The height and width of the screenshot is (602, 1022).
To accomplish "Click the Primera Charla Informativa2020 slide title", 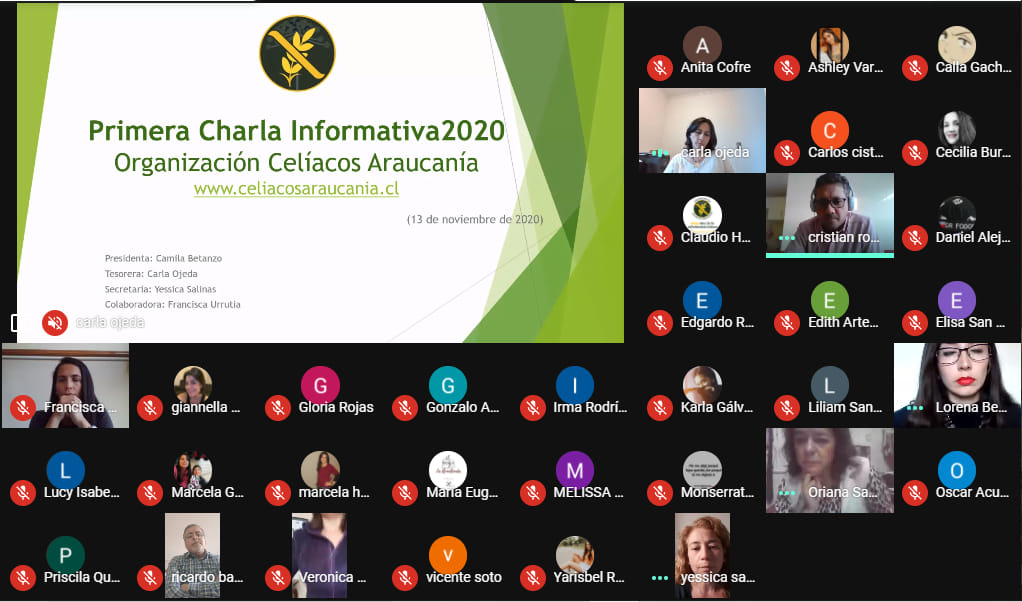I will (296, 131).
